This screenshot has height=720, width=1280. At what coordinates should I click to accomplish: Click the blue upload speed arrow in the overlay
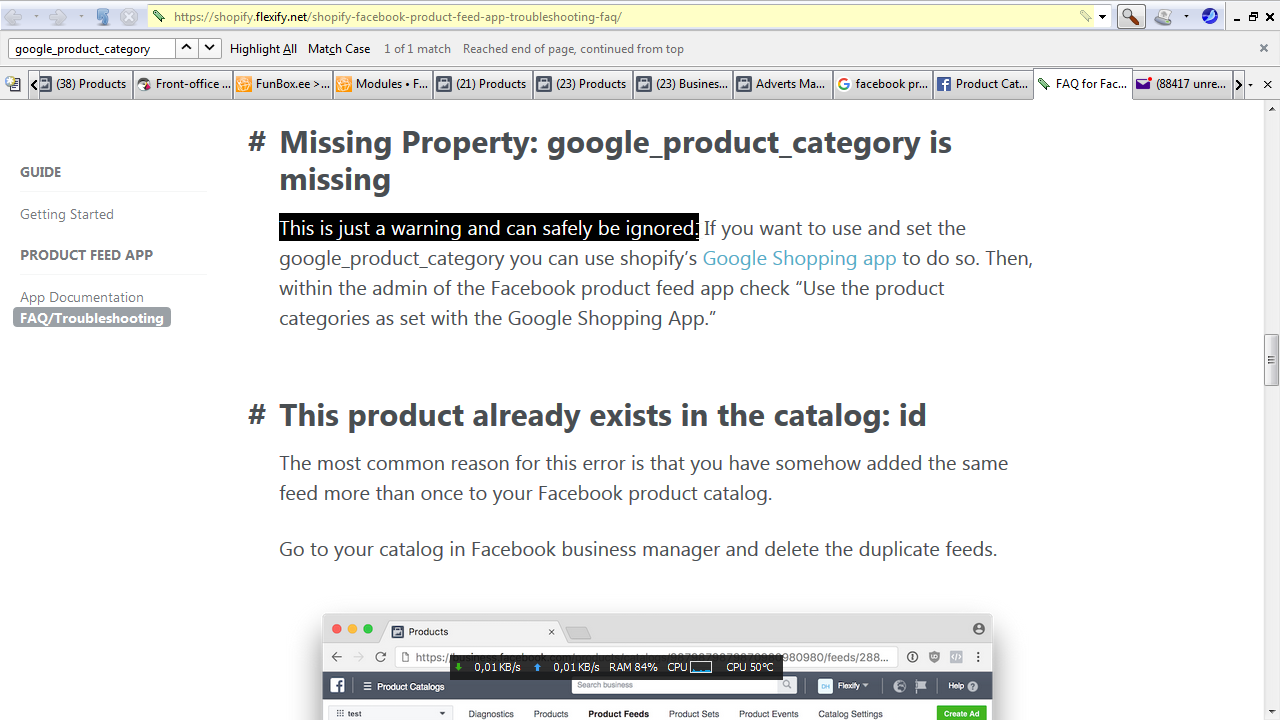click(x=537, y=667)
